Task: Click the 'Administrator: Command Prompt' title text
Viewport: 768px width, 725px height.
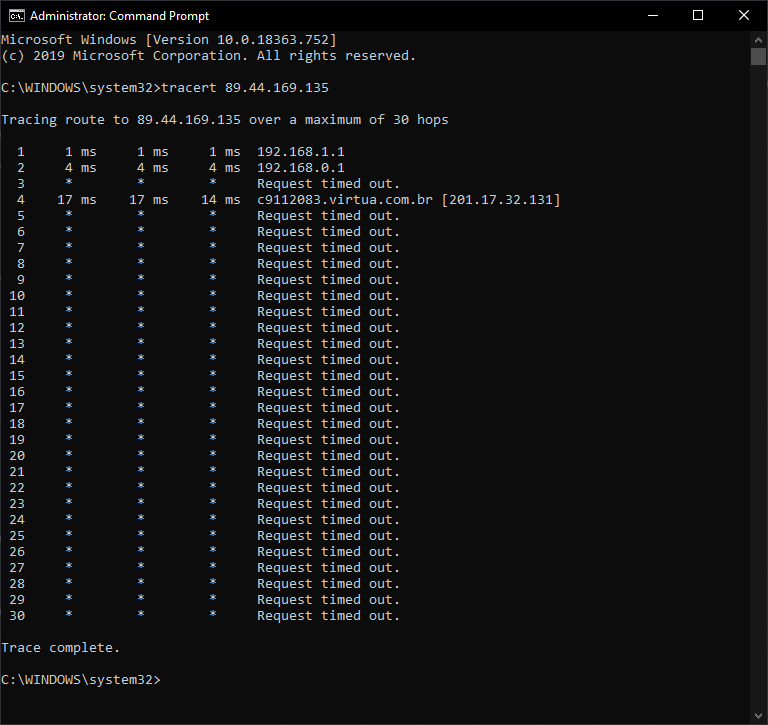Action: 120,16
